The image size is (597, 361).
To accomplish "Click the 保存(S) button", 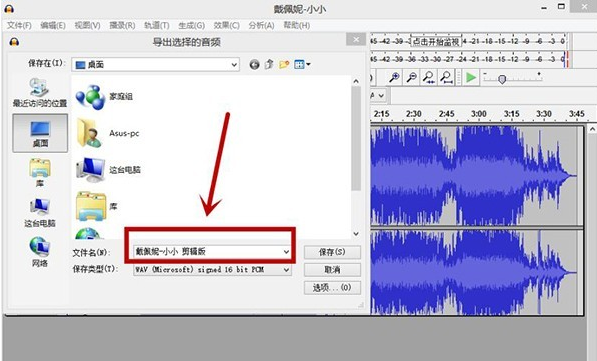I will coord(332,252).
